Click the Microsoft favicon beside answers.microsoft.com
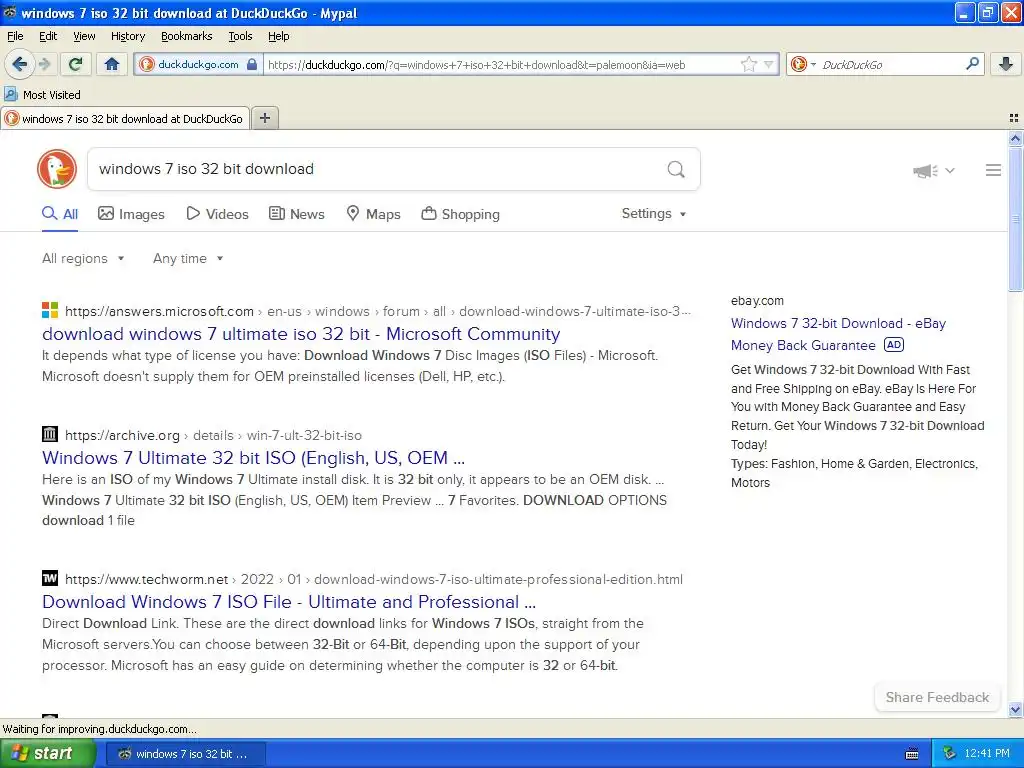Viewport: 1024px width, 768px height. (50, 310)
